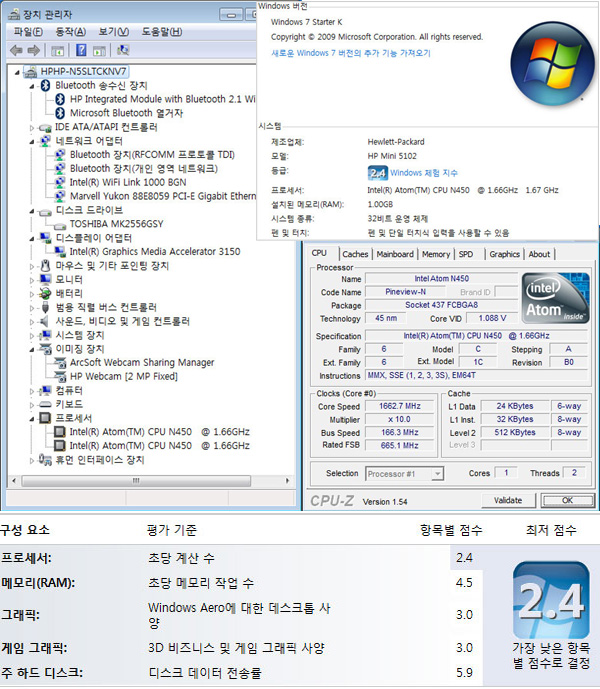This screenshot has height=689, width=600.
Task: Select Microsoft Bluetooth 열거자 device
Action: (x=126, y=113)
